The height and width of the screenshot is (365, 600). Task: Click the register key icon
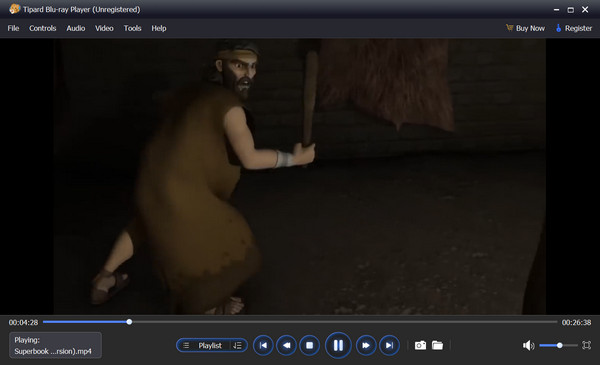click(558, 28)
